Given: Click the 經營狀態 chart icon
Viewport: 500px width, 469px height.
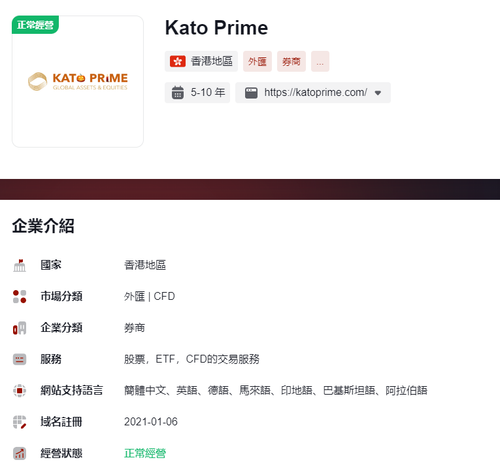Looking at the screenshot, I should [x=19, y=453].
